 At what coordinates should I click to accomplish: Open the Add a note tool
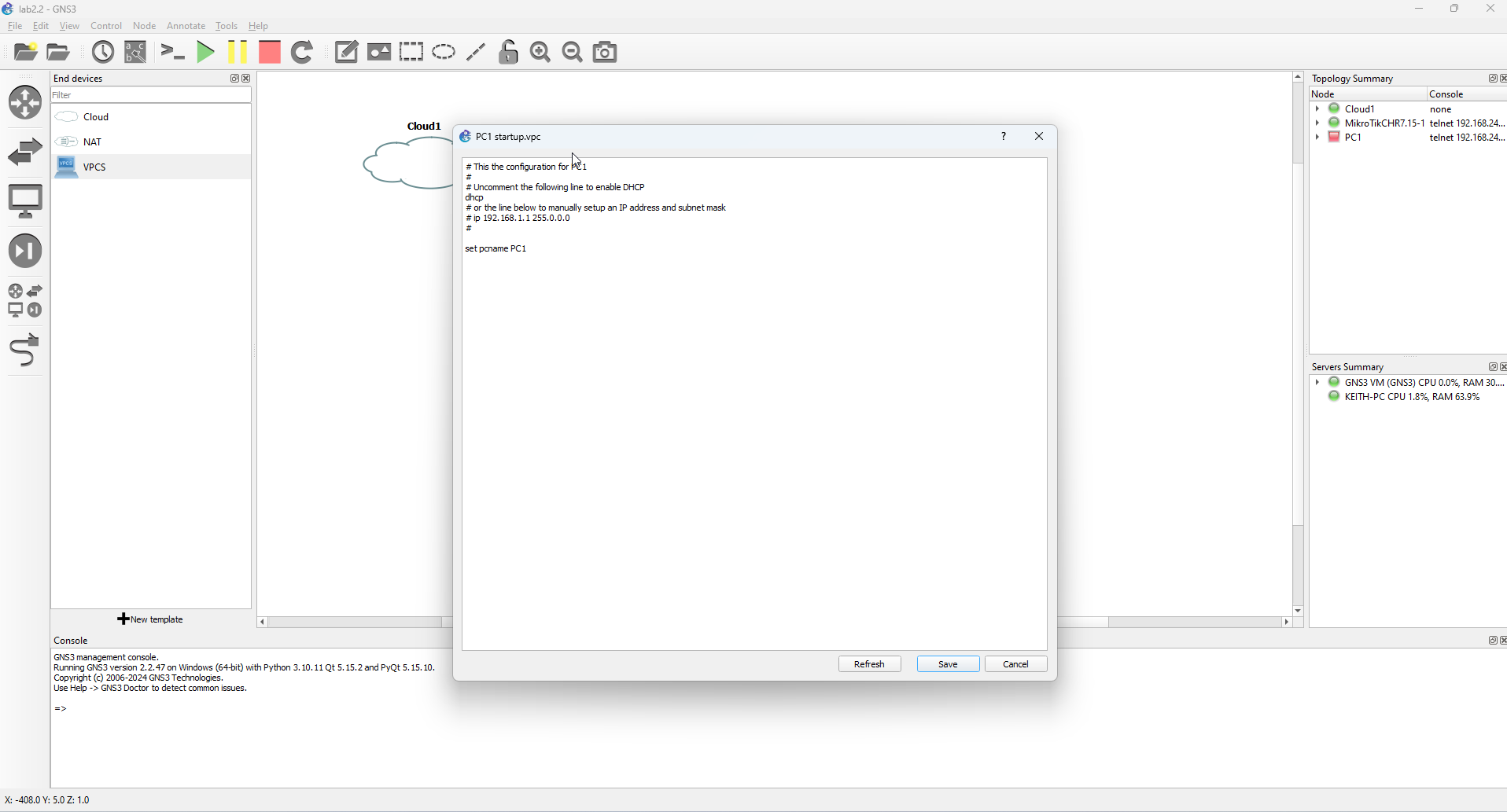click(x=346, y=53)
